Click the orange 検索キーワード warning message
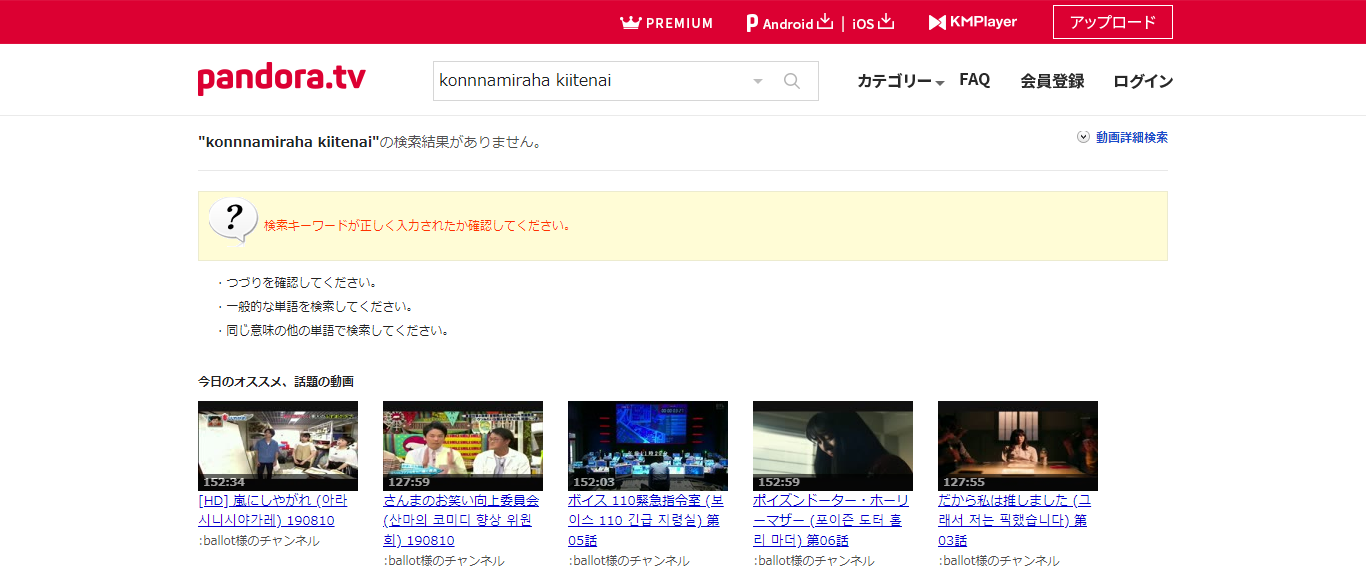The width and height of the screenshot is (1366, 576). 418,226
